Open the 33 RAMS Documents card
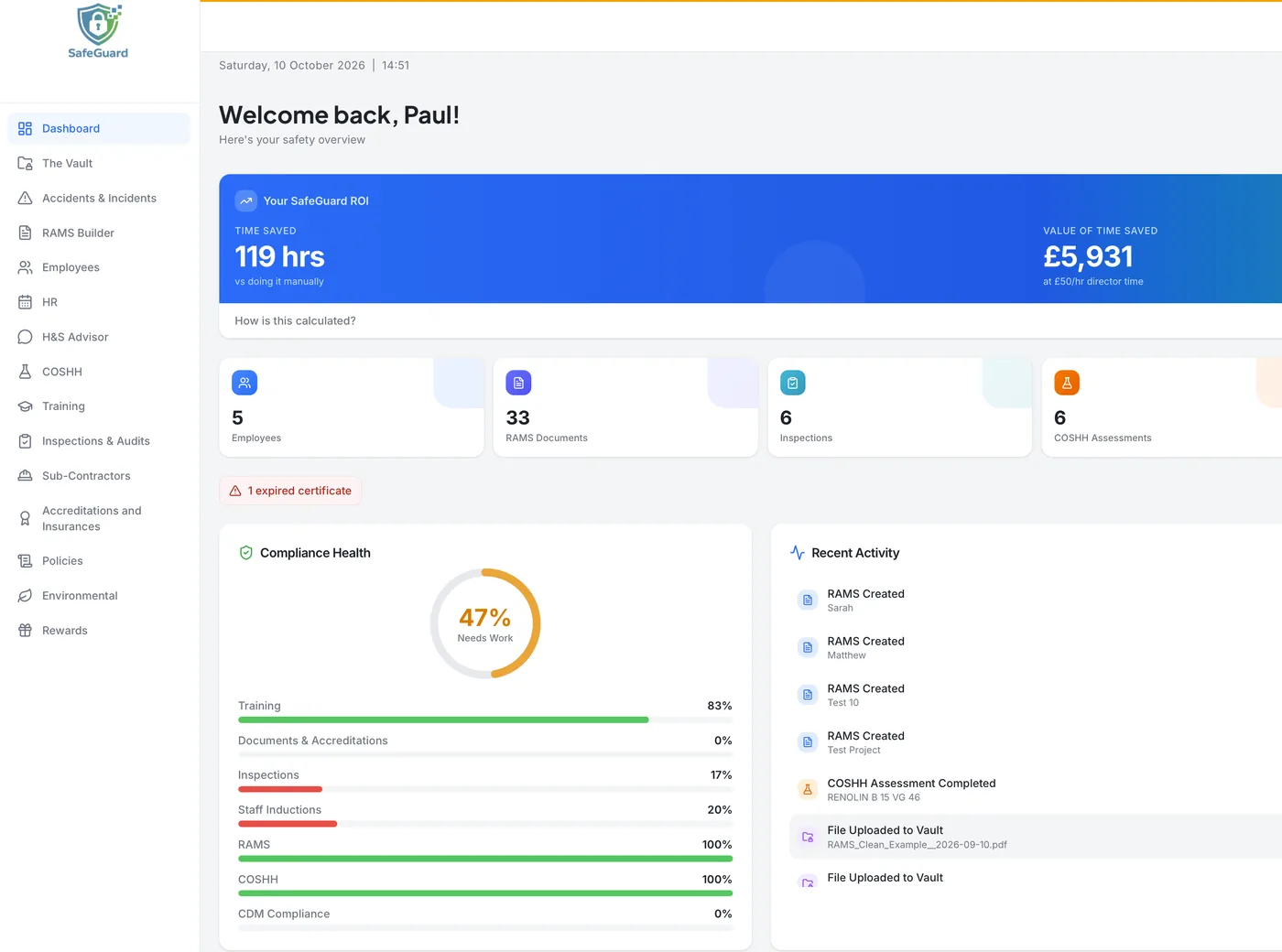Viewport: 1282px width, 952px height. pyautogui.click(x=625, y=408)
